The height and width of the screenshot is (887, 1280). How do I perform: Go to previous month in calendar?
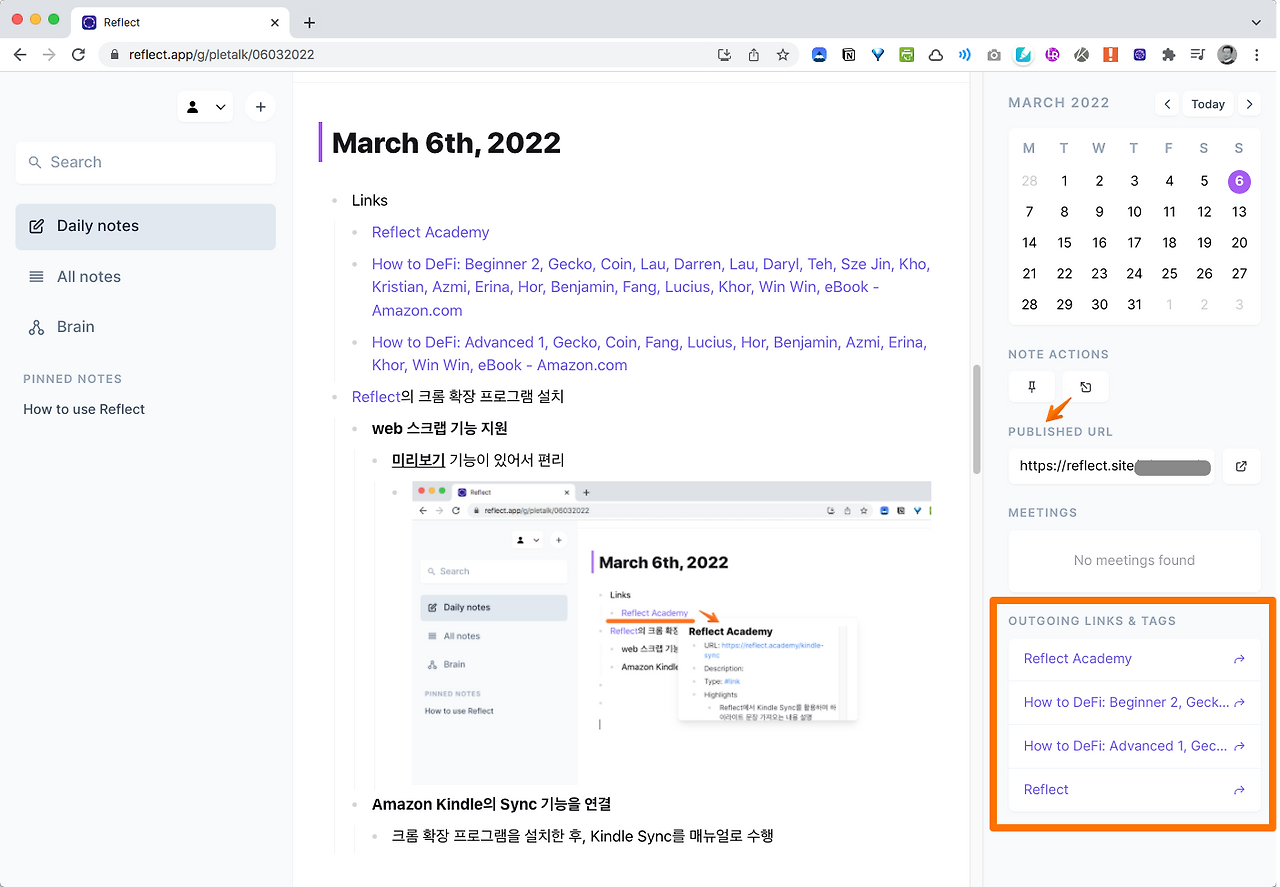click(1167, 104)
